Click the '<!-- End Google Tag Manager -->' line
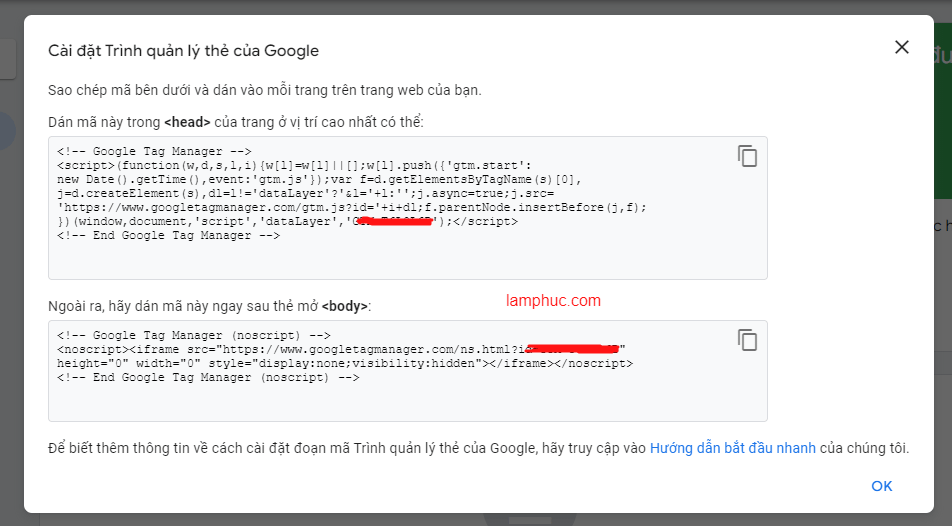 click(168, 235)
